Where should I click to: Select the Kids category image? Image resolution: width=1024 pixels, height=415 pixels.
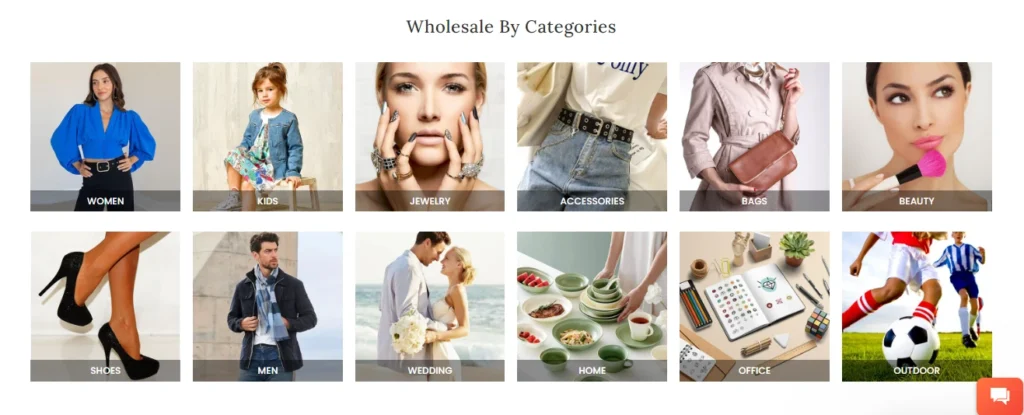click(x=268, y=137)
